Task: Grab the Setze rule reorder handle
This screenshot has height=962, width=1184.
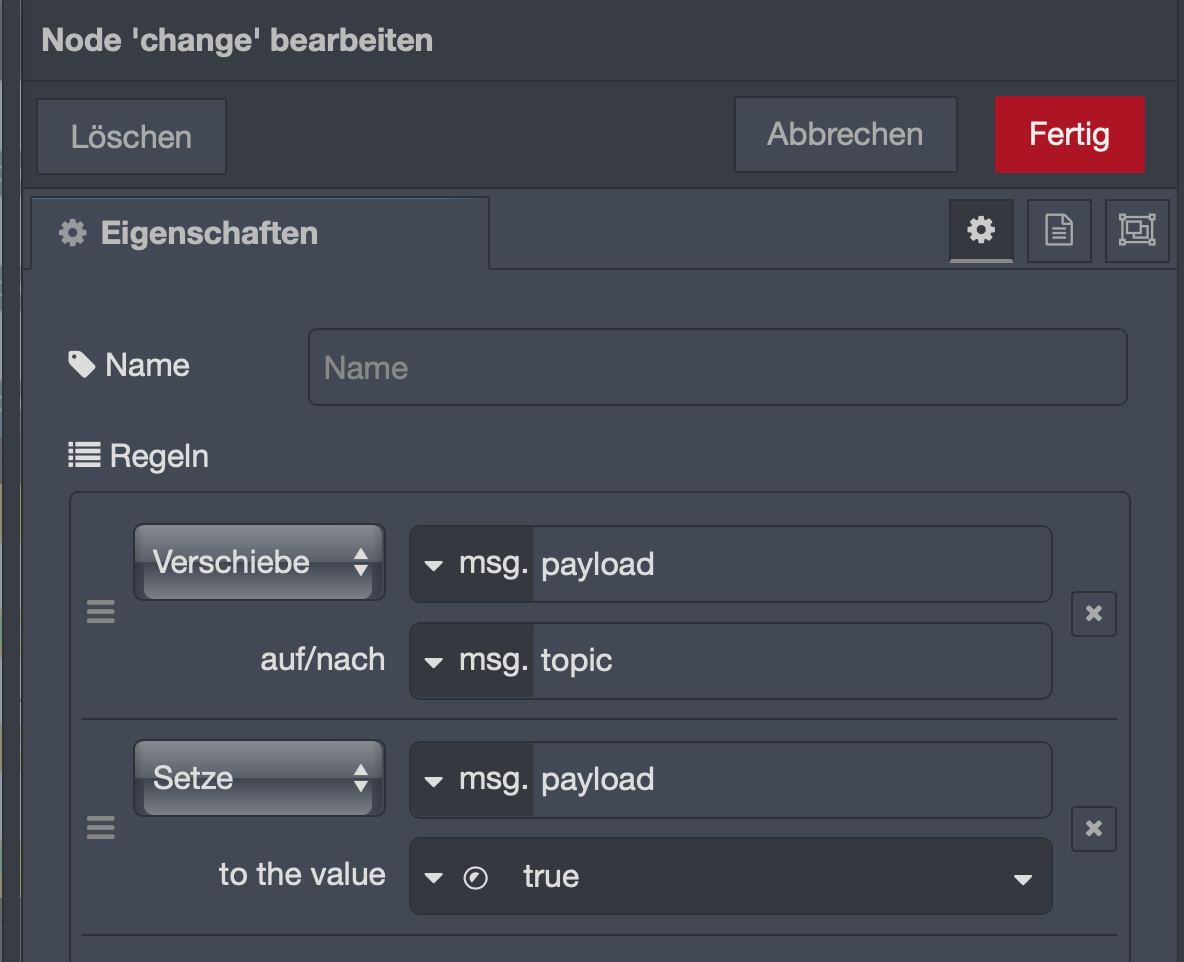Action: (x=100, y=828)
